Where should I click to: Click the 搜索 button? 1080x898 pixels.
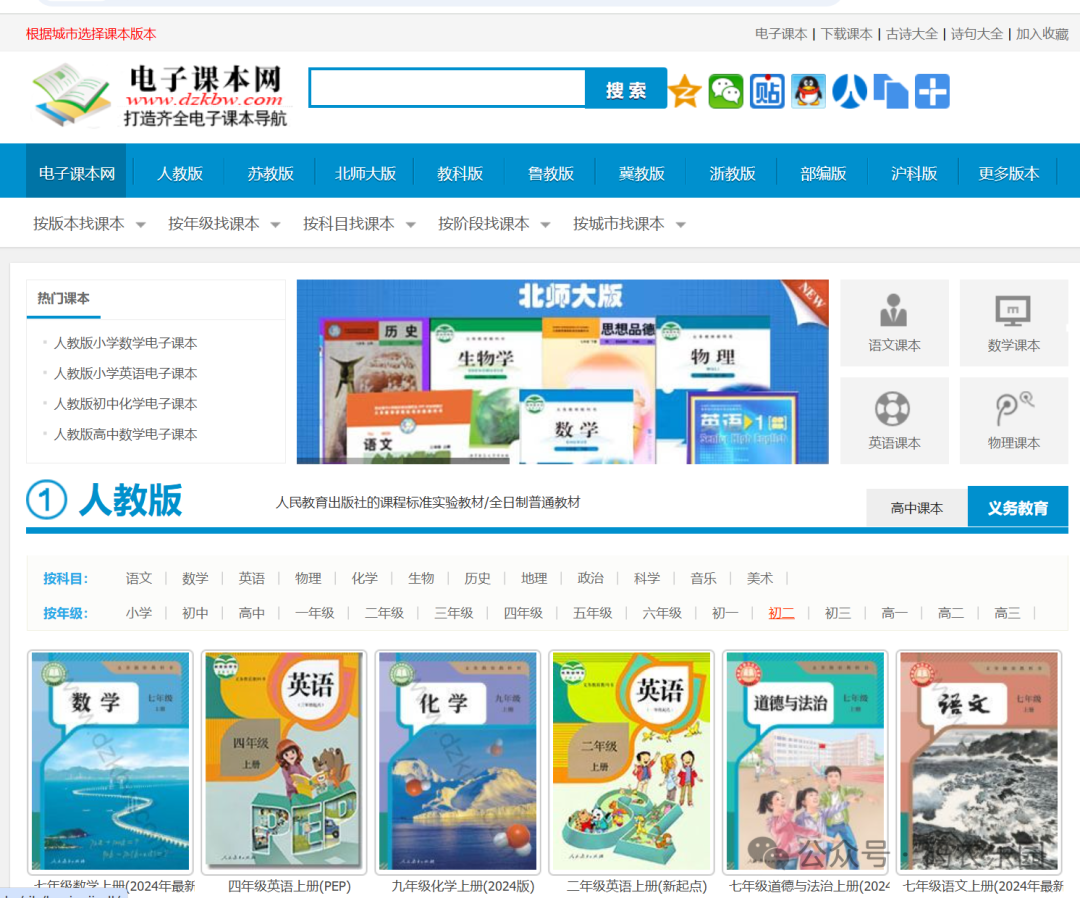click(x=626, y=88)
